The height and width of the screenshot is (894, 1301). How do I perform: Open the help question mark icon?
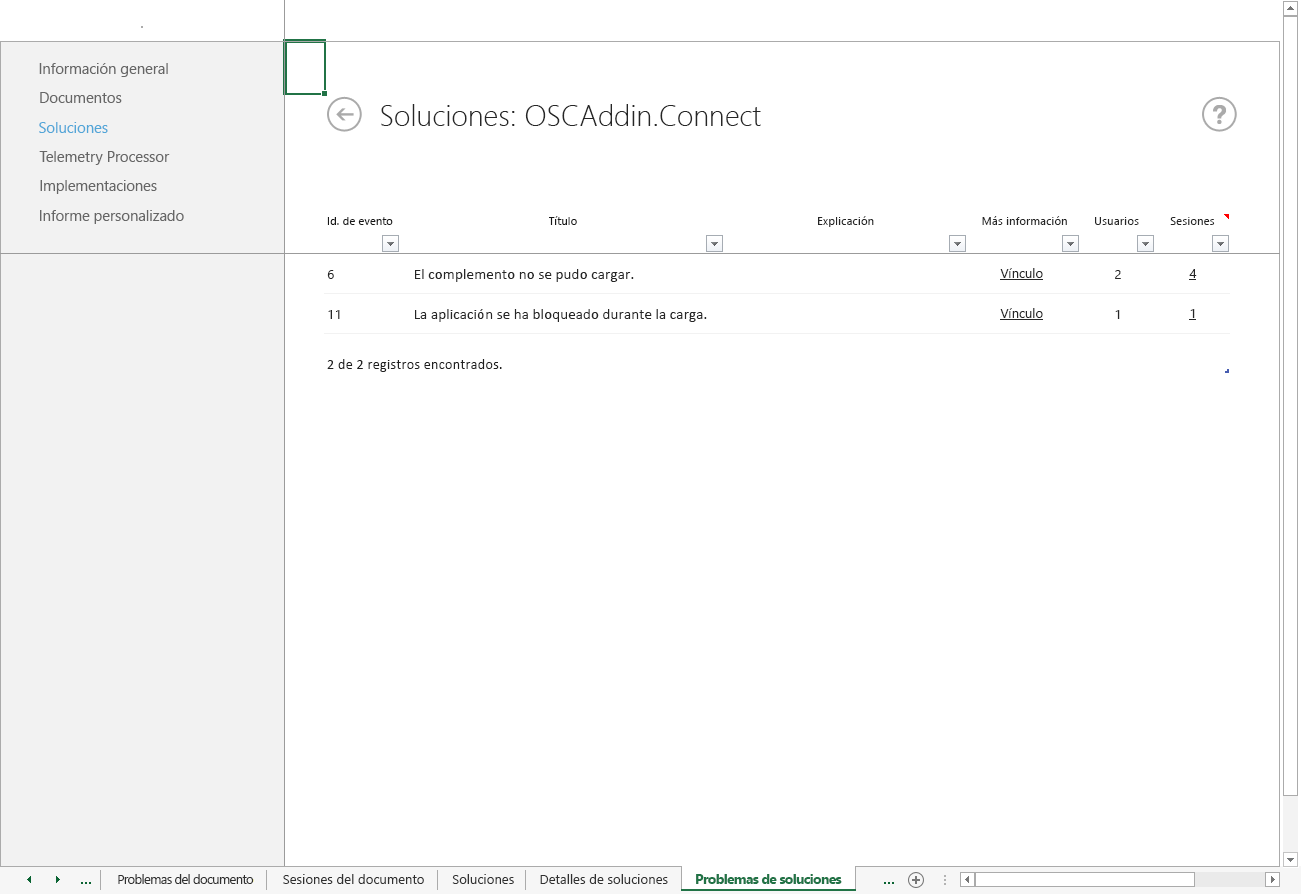(1219, 115)
